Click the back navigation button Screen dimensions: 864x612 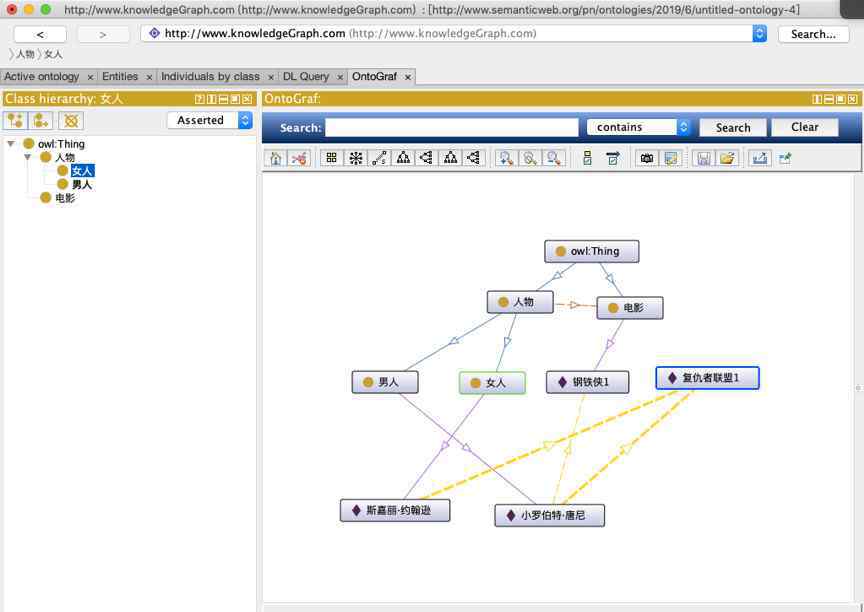40,34
